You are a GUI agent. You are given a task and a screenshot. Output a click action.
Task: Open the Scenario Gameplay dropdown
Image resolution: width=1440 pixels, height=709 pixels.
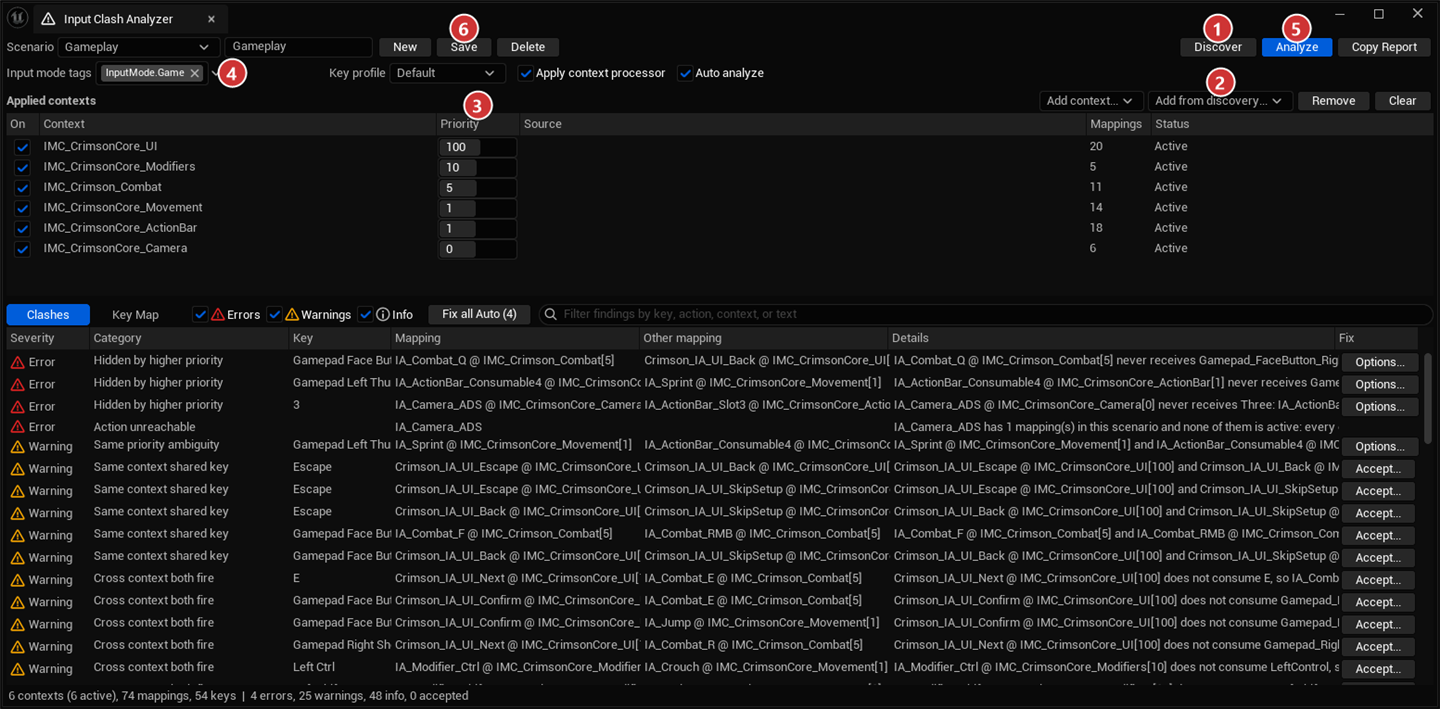coord(138,47)
